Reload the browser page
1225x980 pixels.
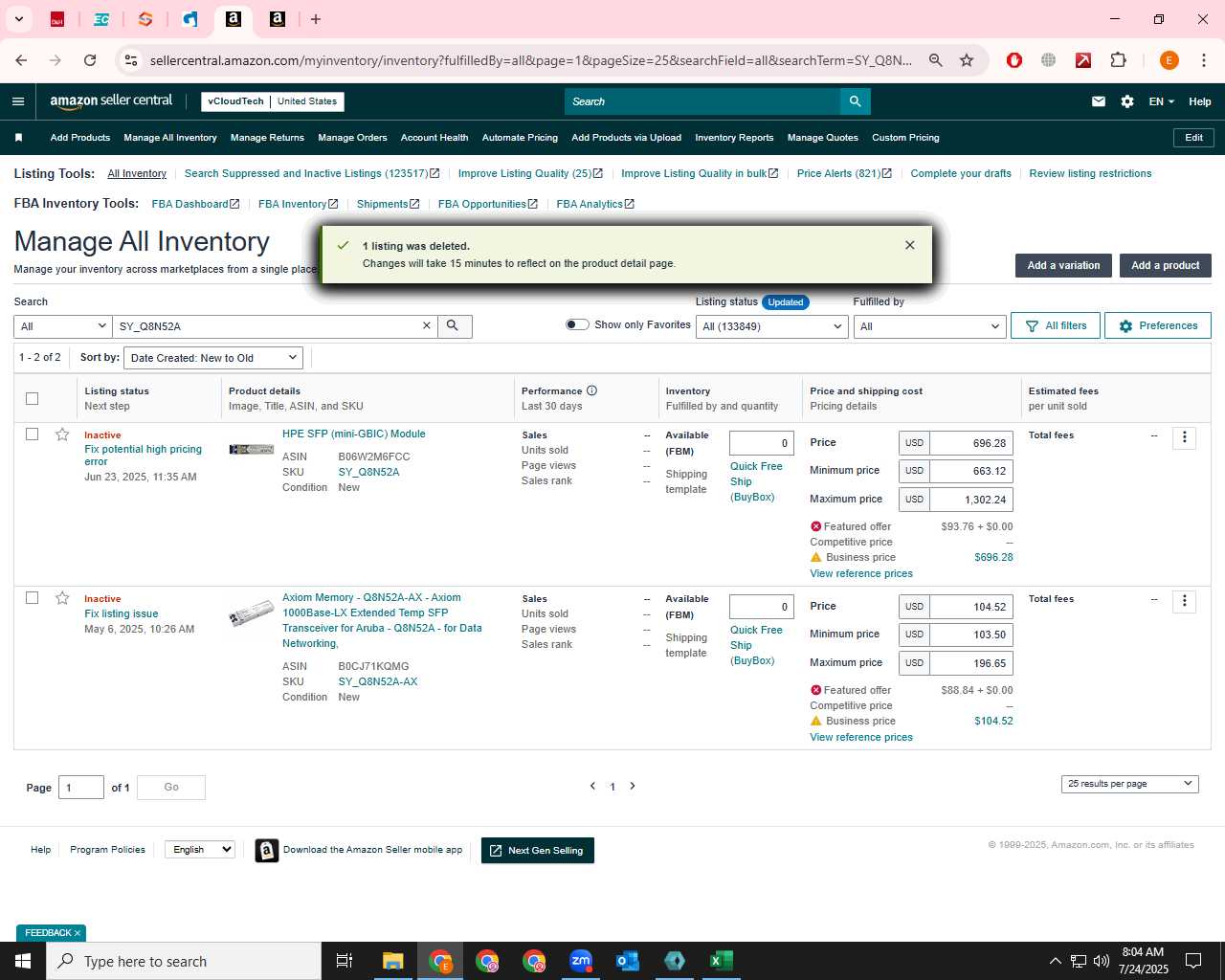tap(90, 60)
